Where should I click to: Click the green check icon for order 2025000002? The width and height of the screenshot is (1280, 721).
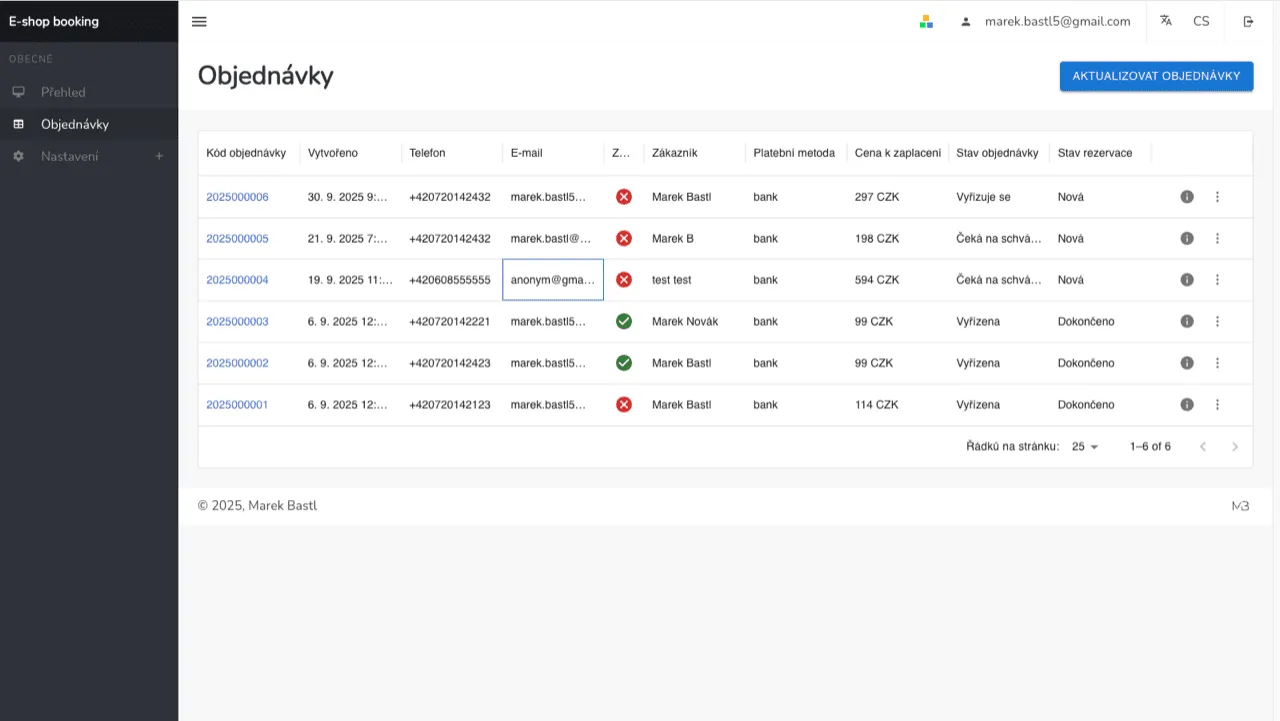tap(624, 363)
